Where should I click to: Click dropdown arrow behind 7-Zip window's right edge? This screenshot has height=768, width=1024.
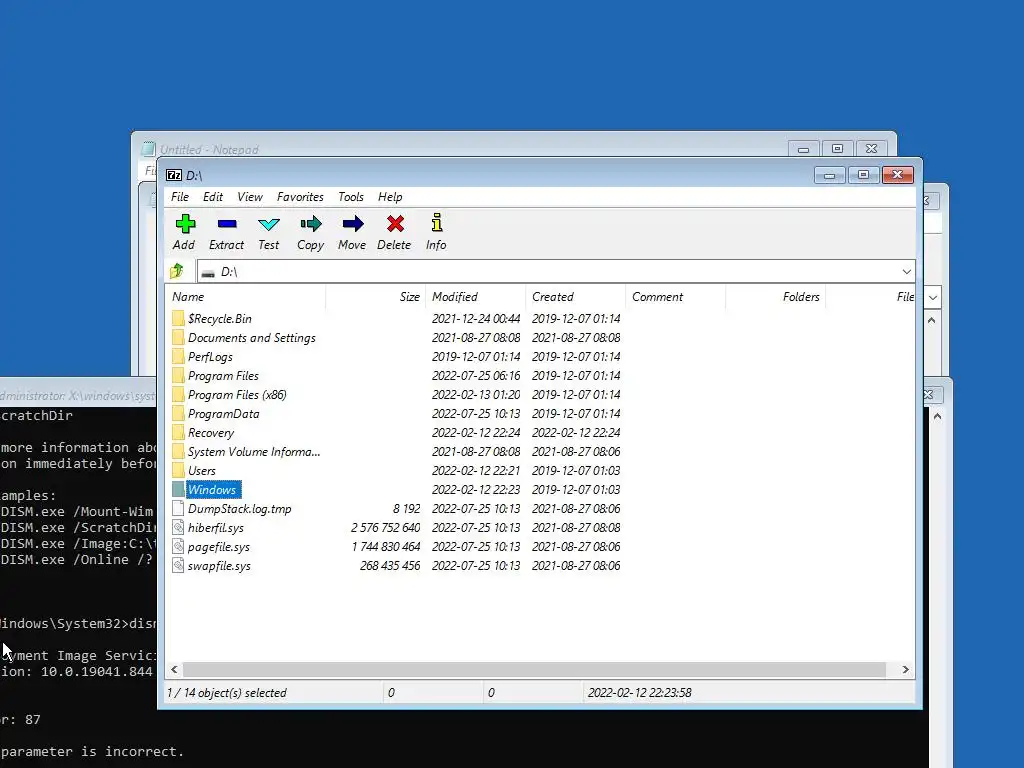click(933, 298)
